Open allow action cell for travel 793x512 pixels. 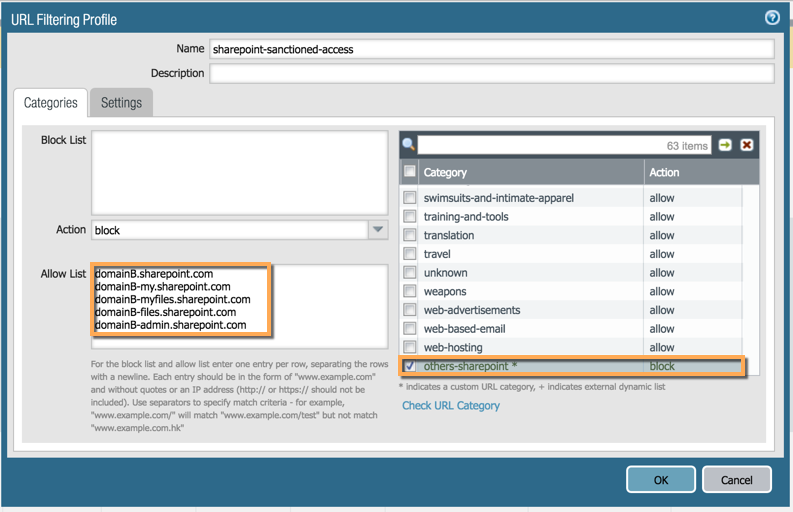click(693, 253)
